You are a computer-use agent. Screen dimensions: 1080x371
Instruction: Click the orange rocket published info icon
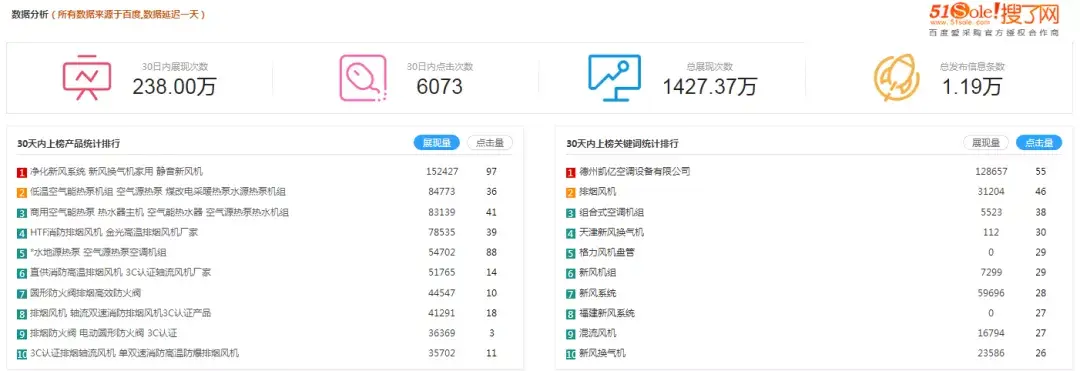tap(897, 78)
